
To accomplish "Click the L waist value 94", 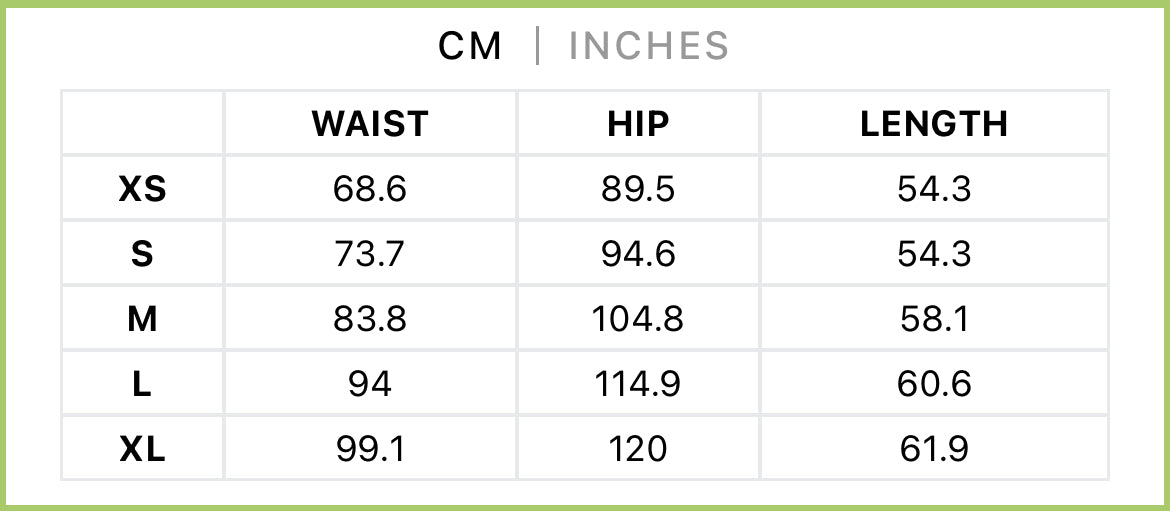I will 370,385.
